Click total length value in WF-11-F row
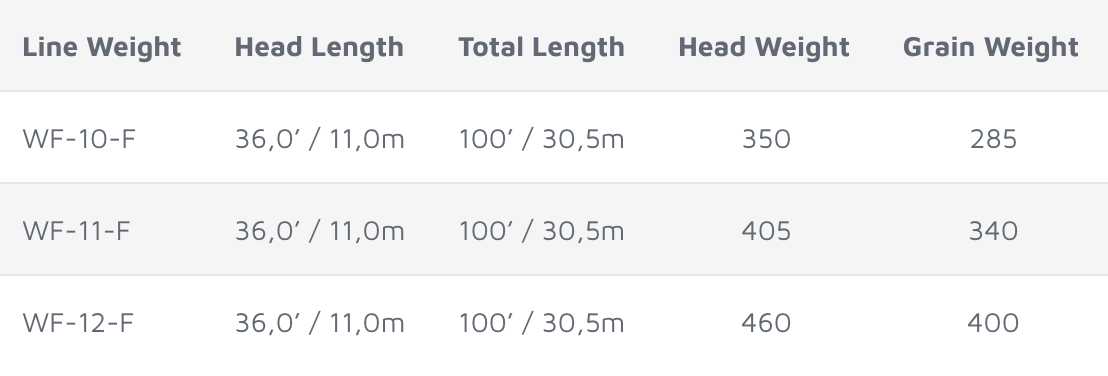1108x376 pixels. (x=541, y=231)
